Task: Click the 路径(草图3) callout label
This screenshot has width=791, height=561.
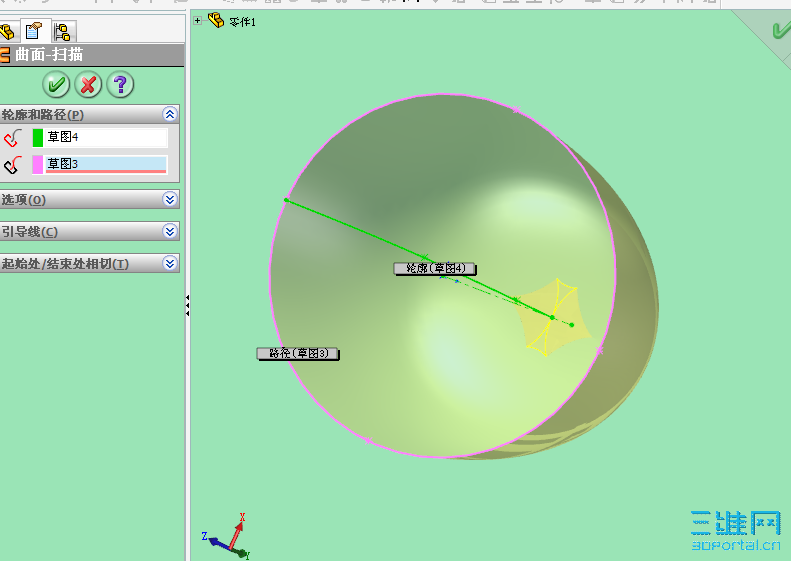Action: [x=298, y=354]
